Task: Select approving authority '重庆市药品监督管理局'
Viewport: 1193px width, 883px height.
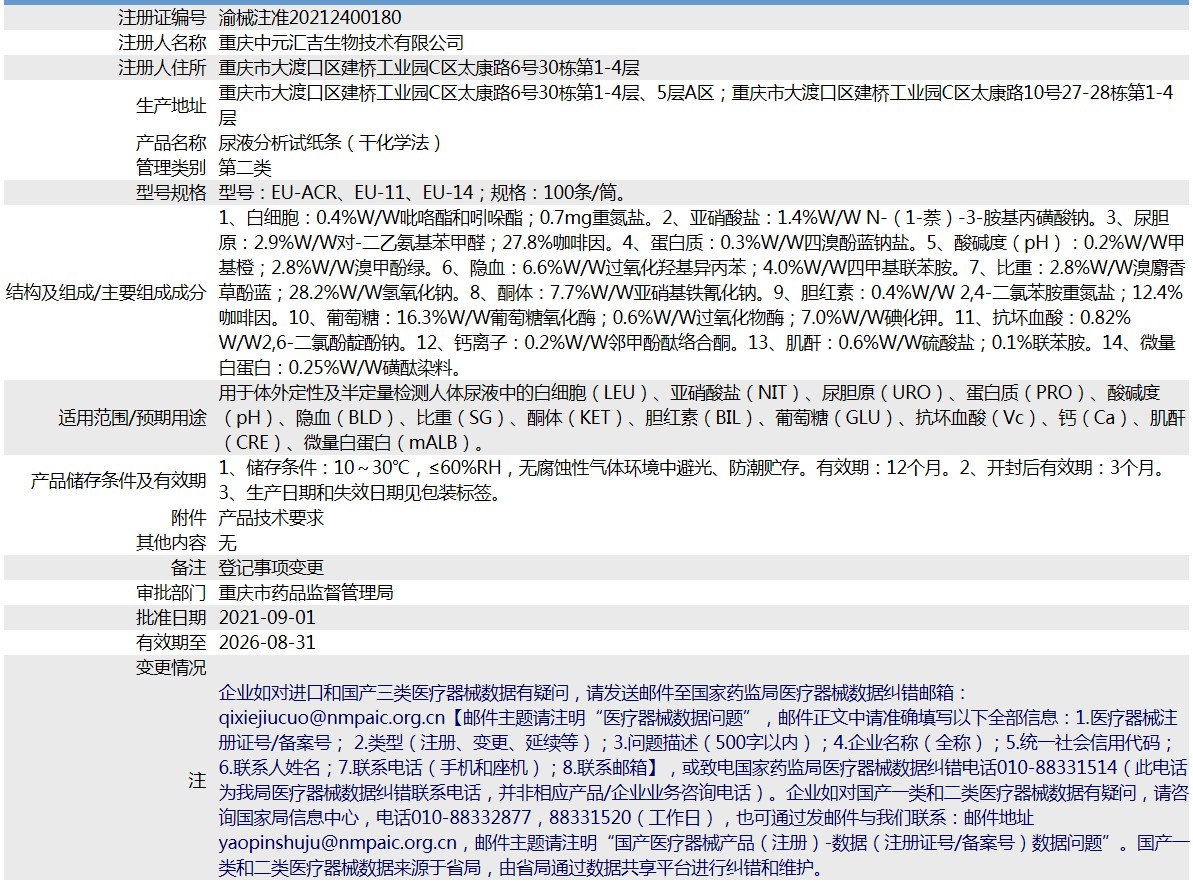Action: pos(306,593)
